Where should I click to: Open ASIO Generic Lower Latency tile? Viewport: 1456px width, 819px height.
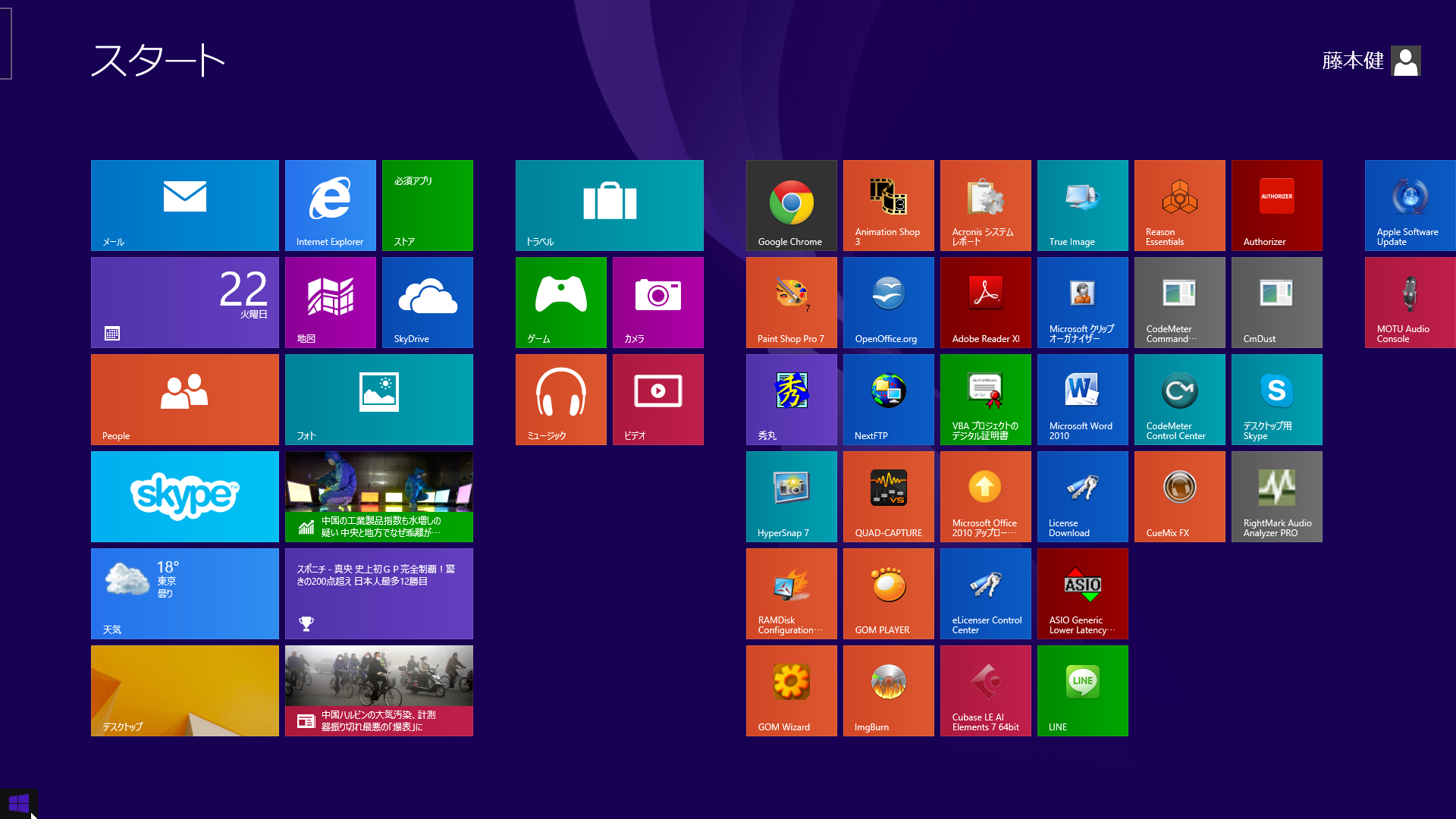pos(1083,594)
